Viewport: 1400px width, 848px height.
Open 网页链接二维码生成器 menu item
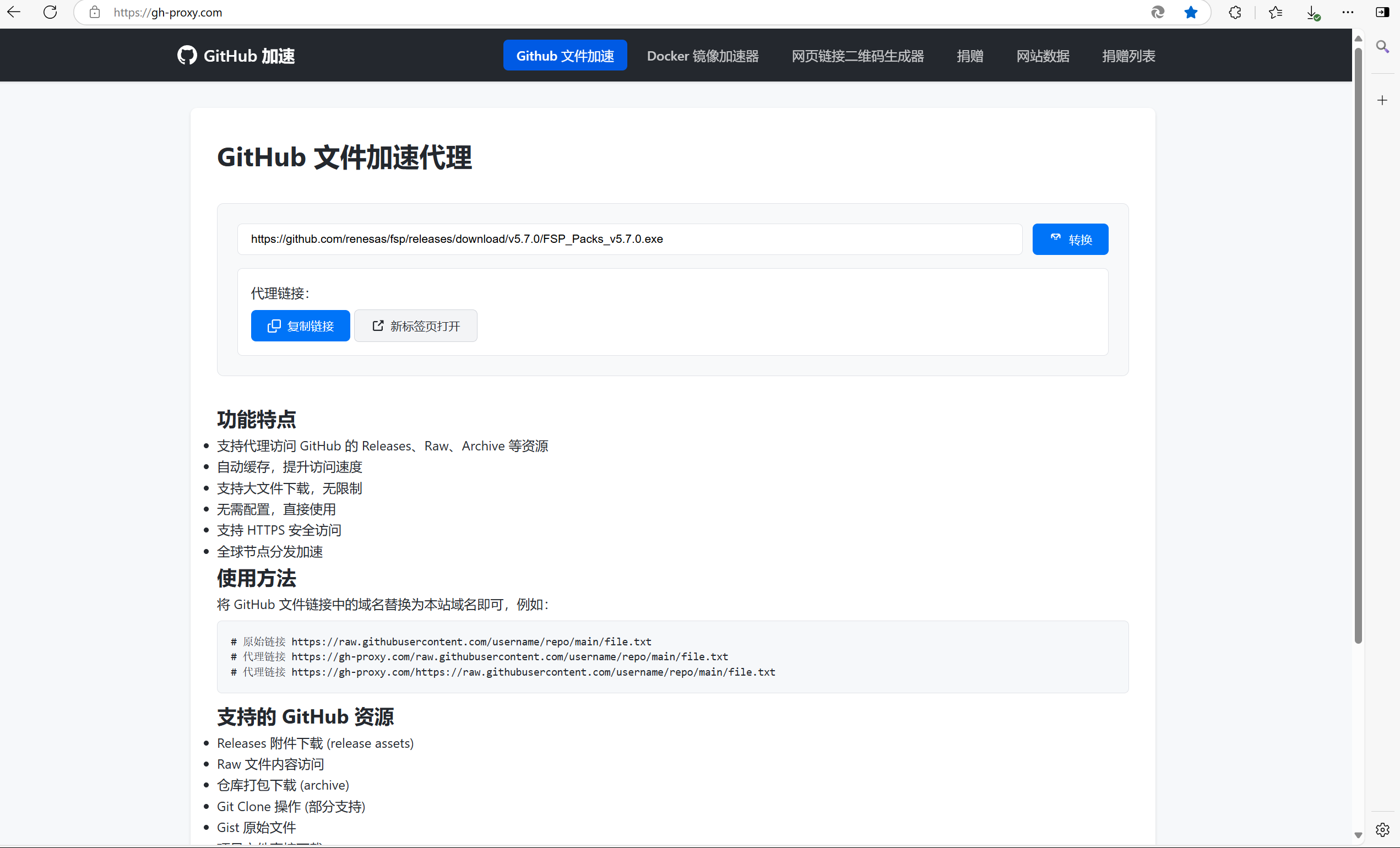point(858,56)
